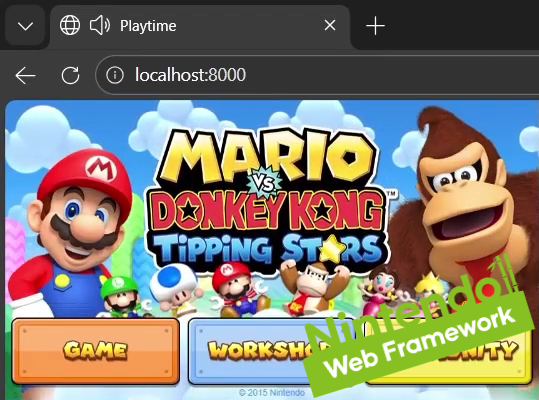Select the Playtime browser tab

pos(200,26)
